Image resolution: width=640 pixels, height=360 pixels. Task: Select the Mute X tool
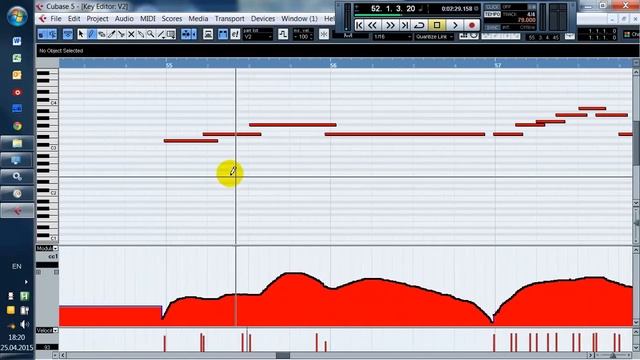pyautogui.click(x=131, y=34)
